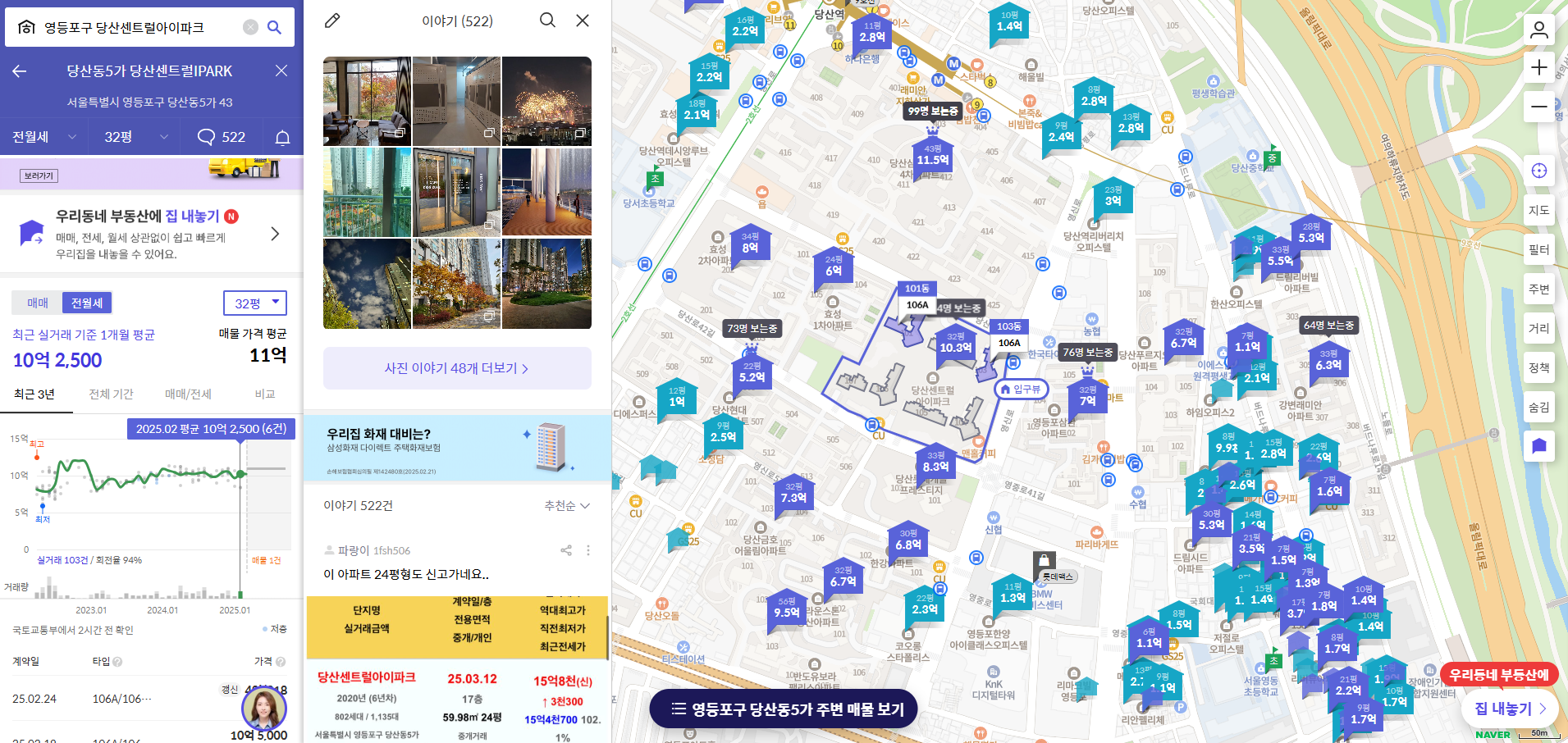Click the 집 내놓기 button

coord(1508,709)
